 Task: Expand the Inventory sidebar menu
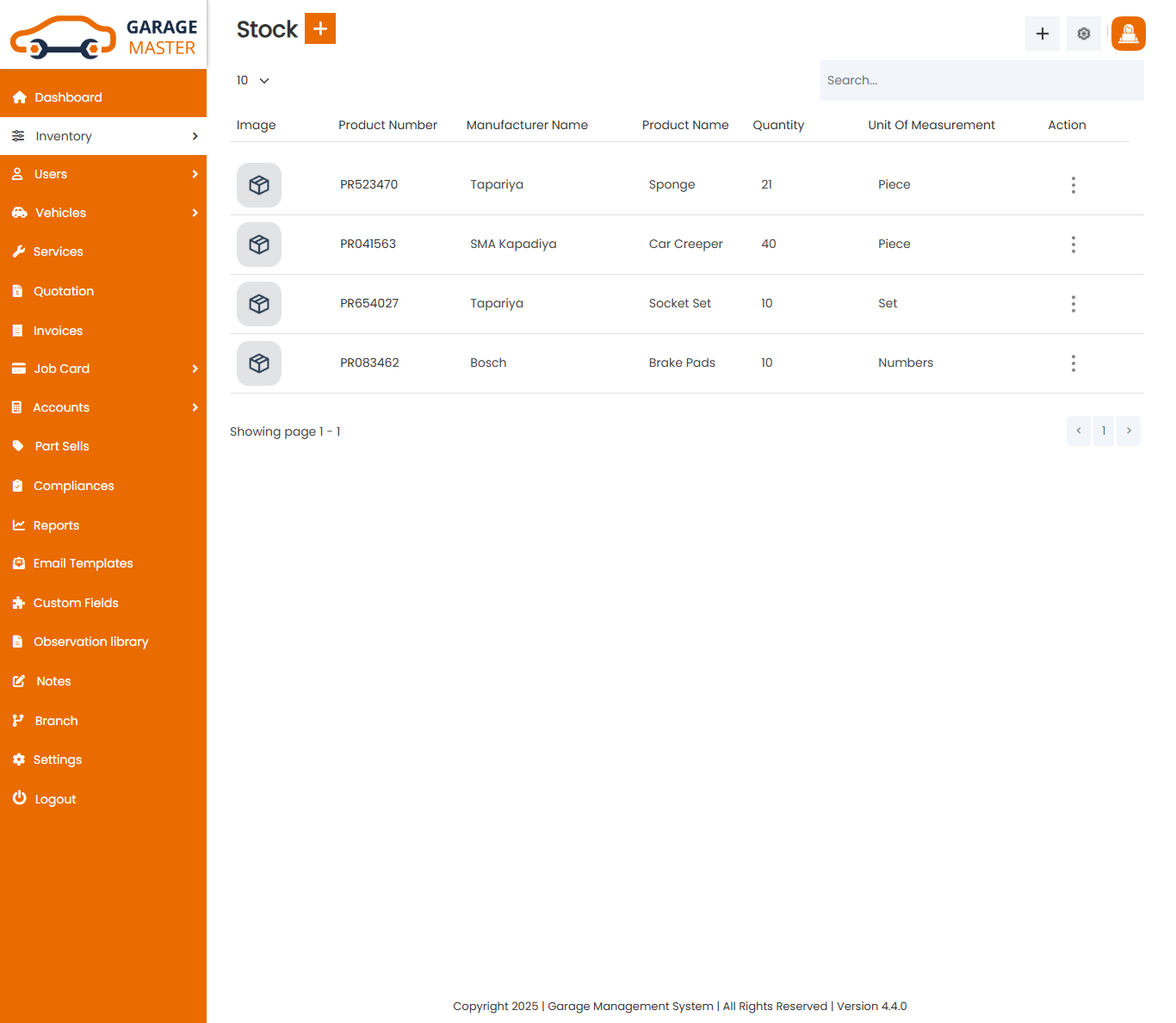click(x=103, y=136)
